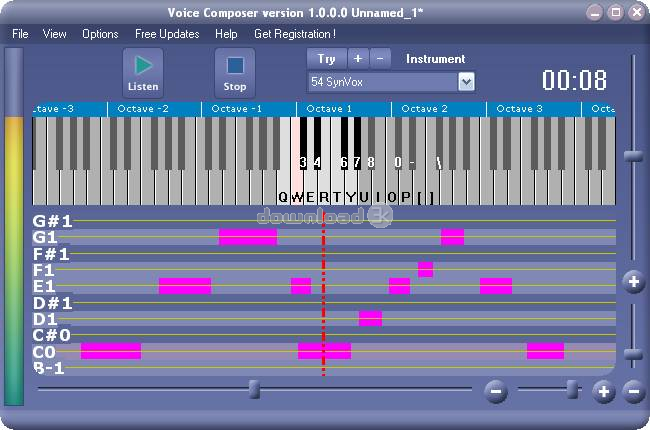The image size is (650, 430).
Task: Open the File menu
Action: (20, 34)
